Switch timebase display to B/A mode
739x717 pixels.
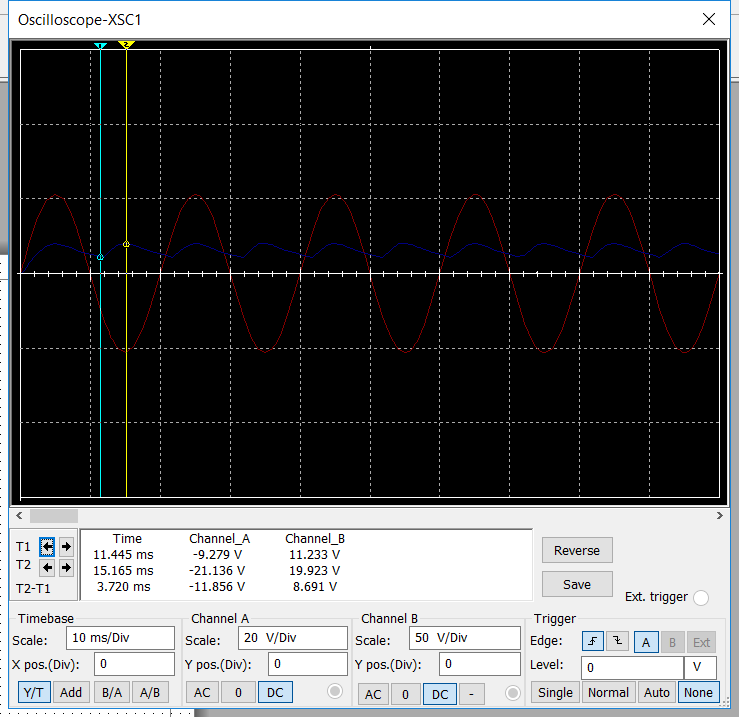pos(111,692)
